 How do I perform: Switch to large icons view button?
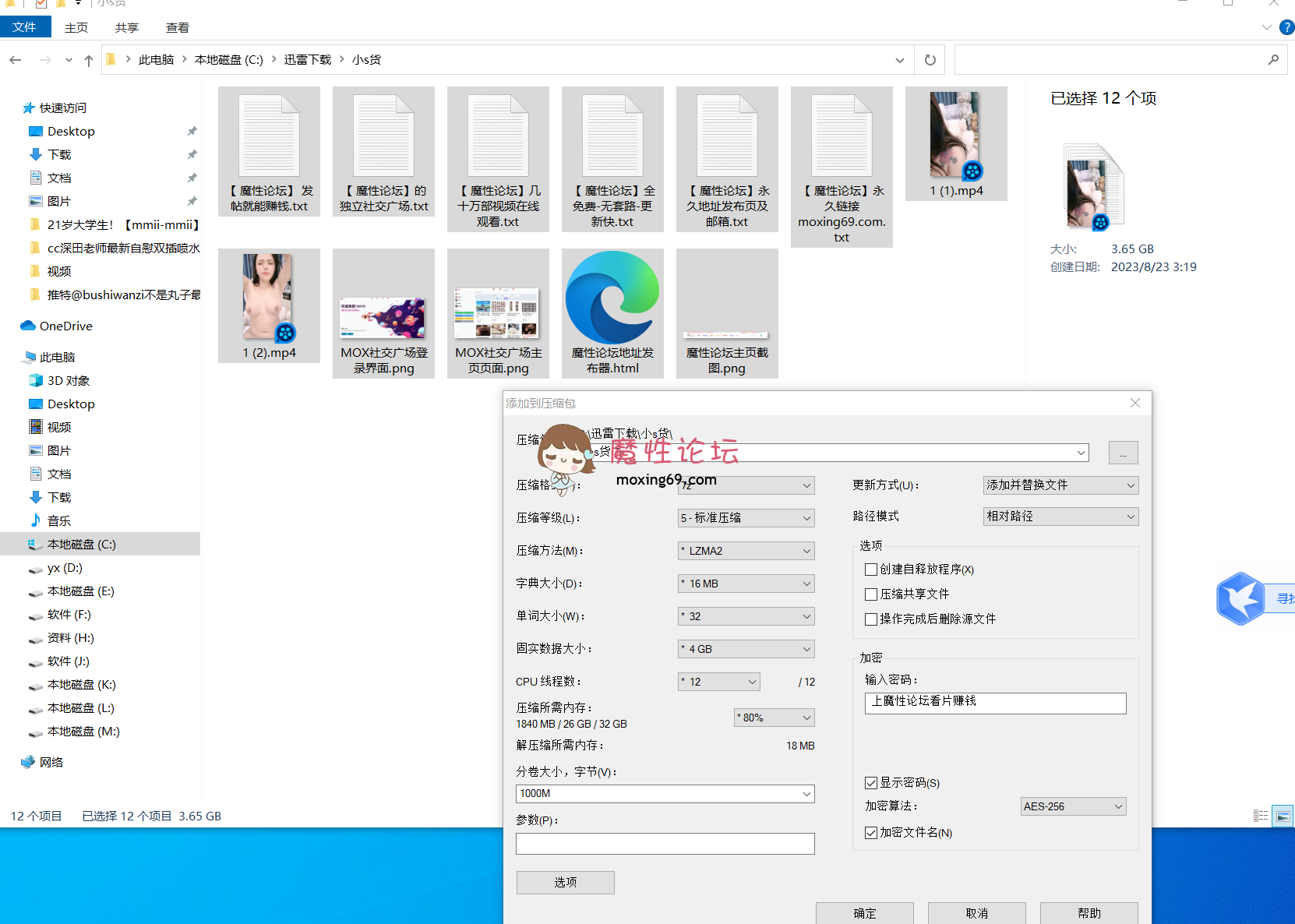tap(1283, 816)
